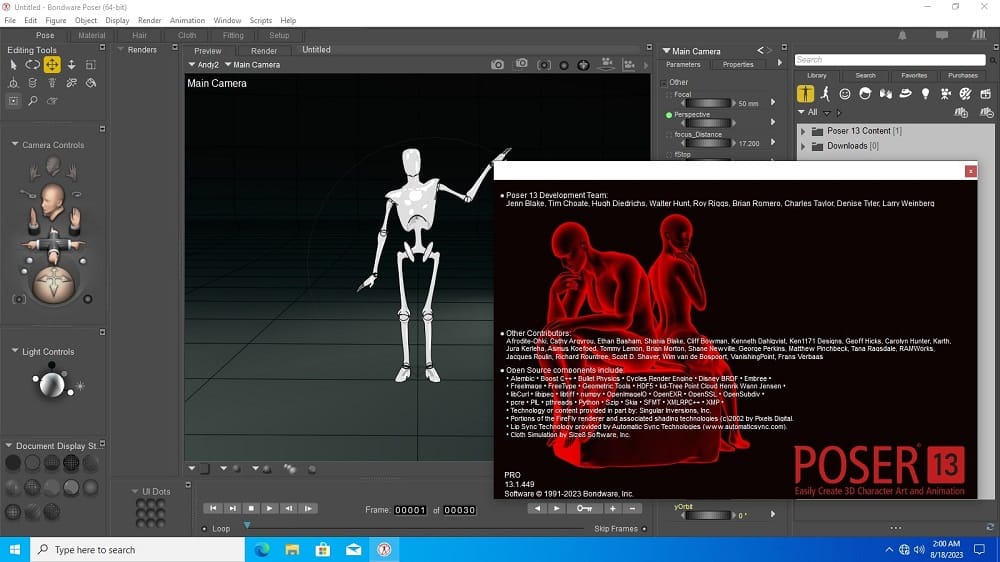Open the Face expressions library category

tap(845, 93)
